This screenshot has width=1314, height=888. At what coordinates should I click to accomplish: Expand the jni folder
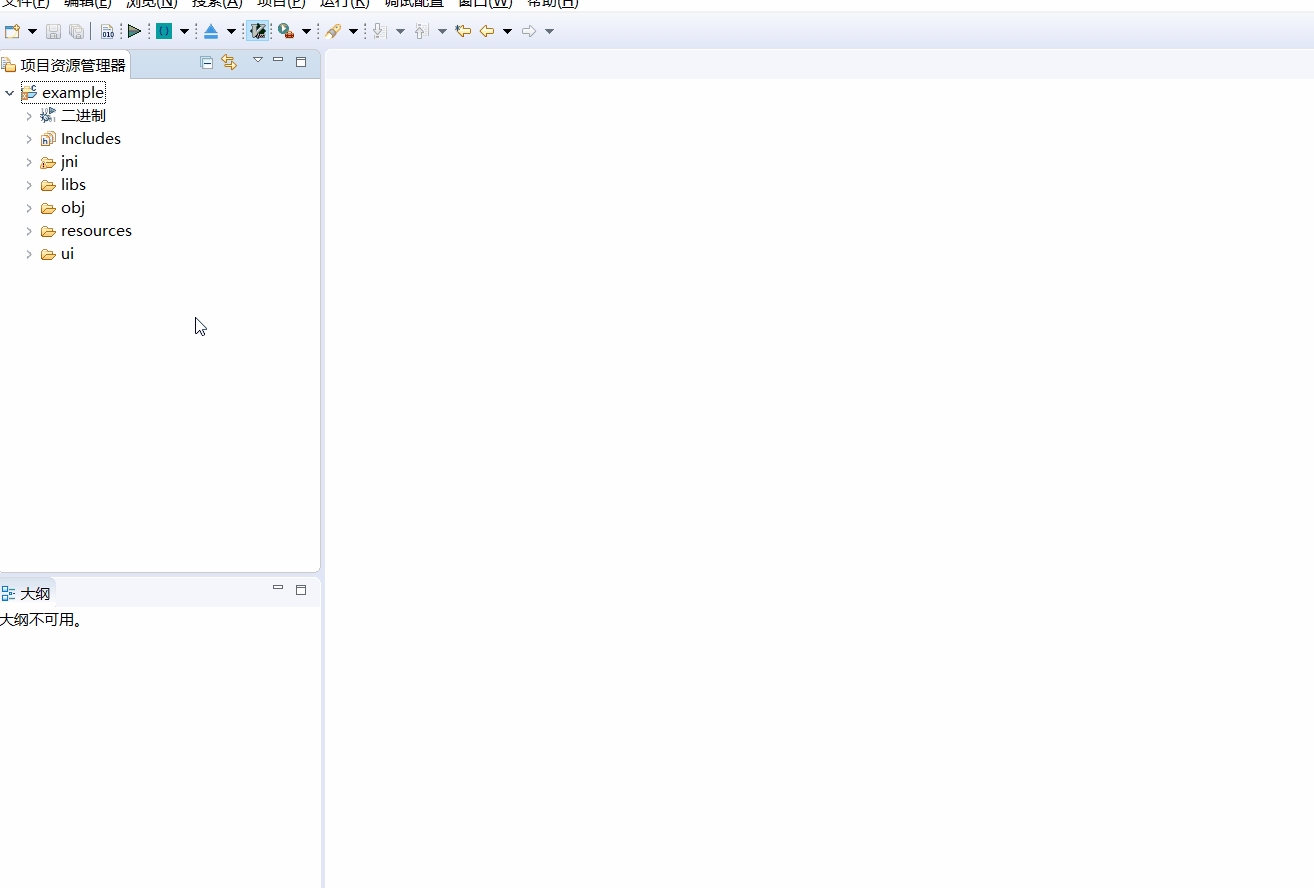(x=29, y=162)
